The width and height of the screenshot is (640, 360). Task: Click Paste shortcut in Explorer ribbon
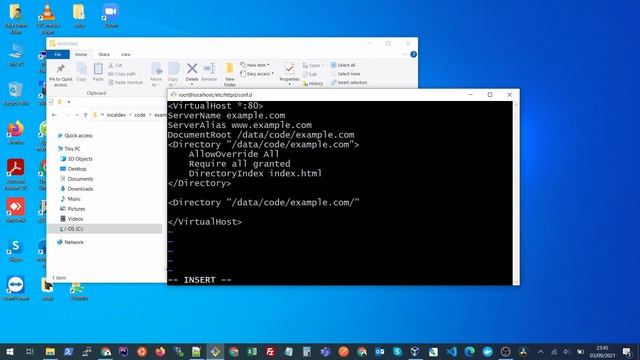125,82
